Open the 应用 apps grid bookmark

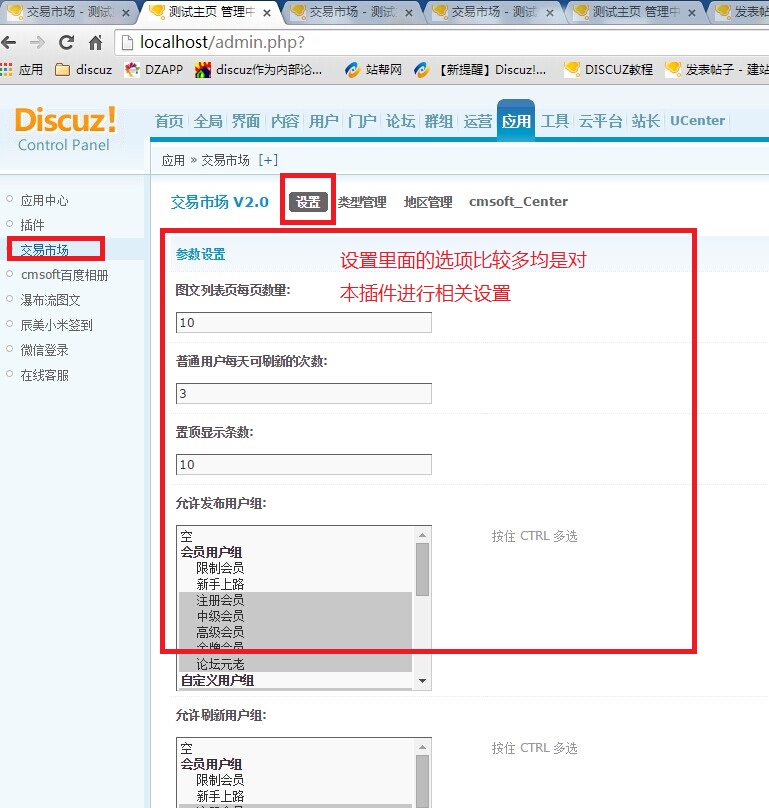pyautogui.click(x=22, y=70)
